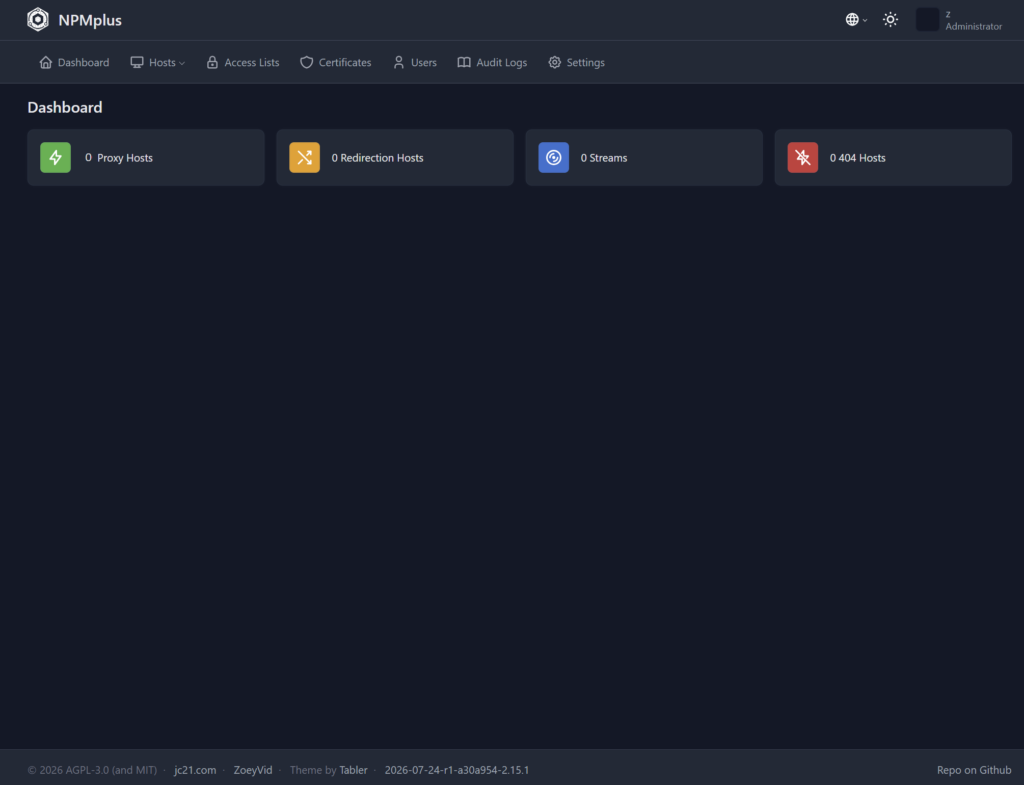Screen dimensions: 1024x785
Task: Open the 0 Streams card
Action: pyautogui.click(x=644, y=157)
